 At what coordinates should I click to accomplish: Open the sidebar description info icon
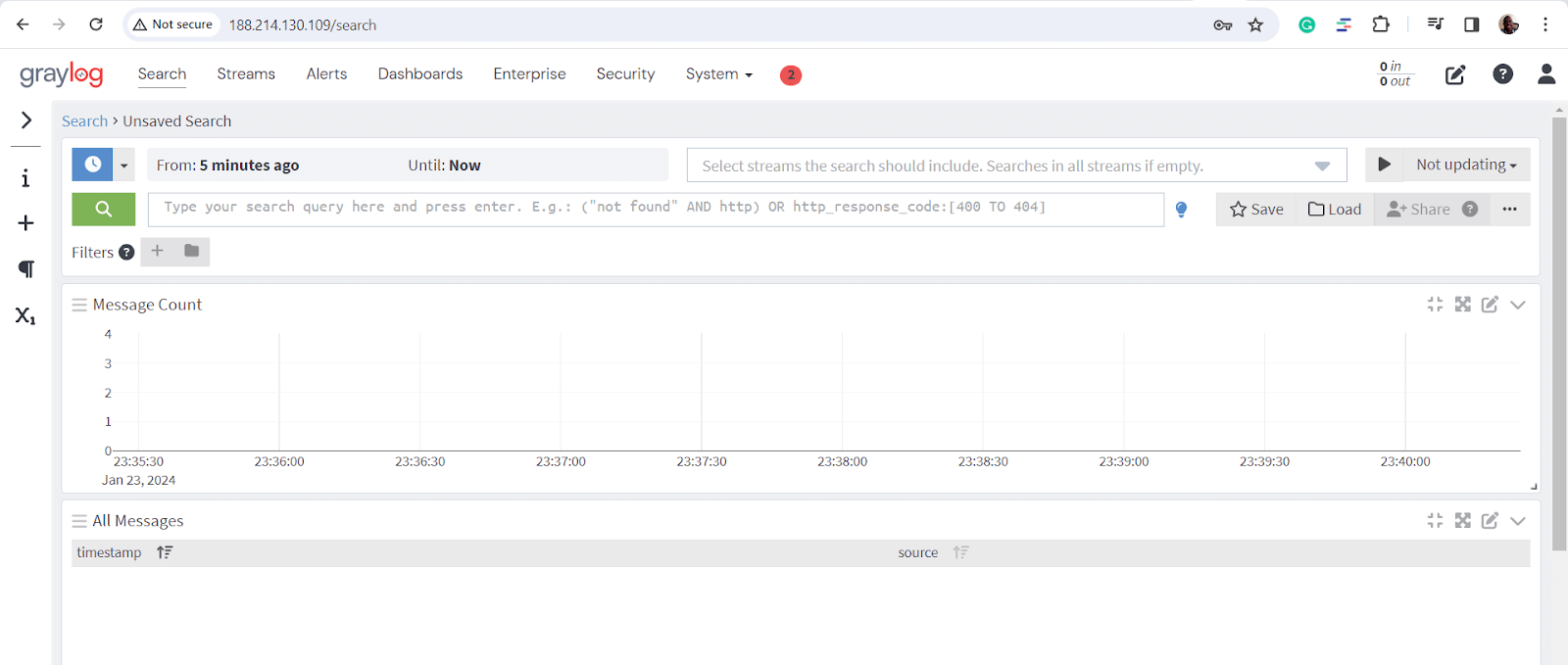25,178
